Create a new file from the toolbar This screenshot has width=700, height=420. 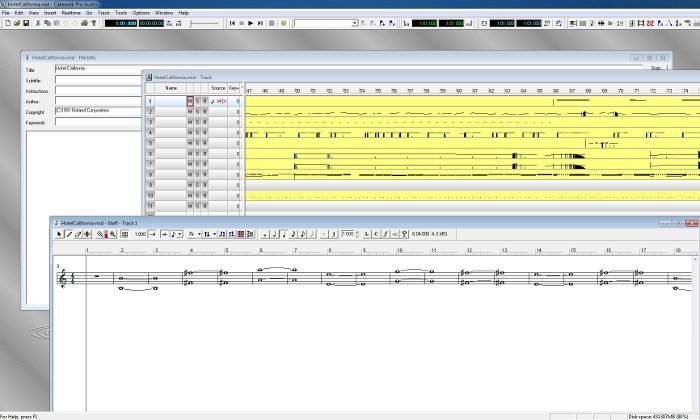pos(8,23)
